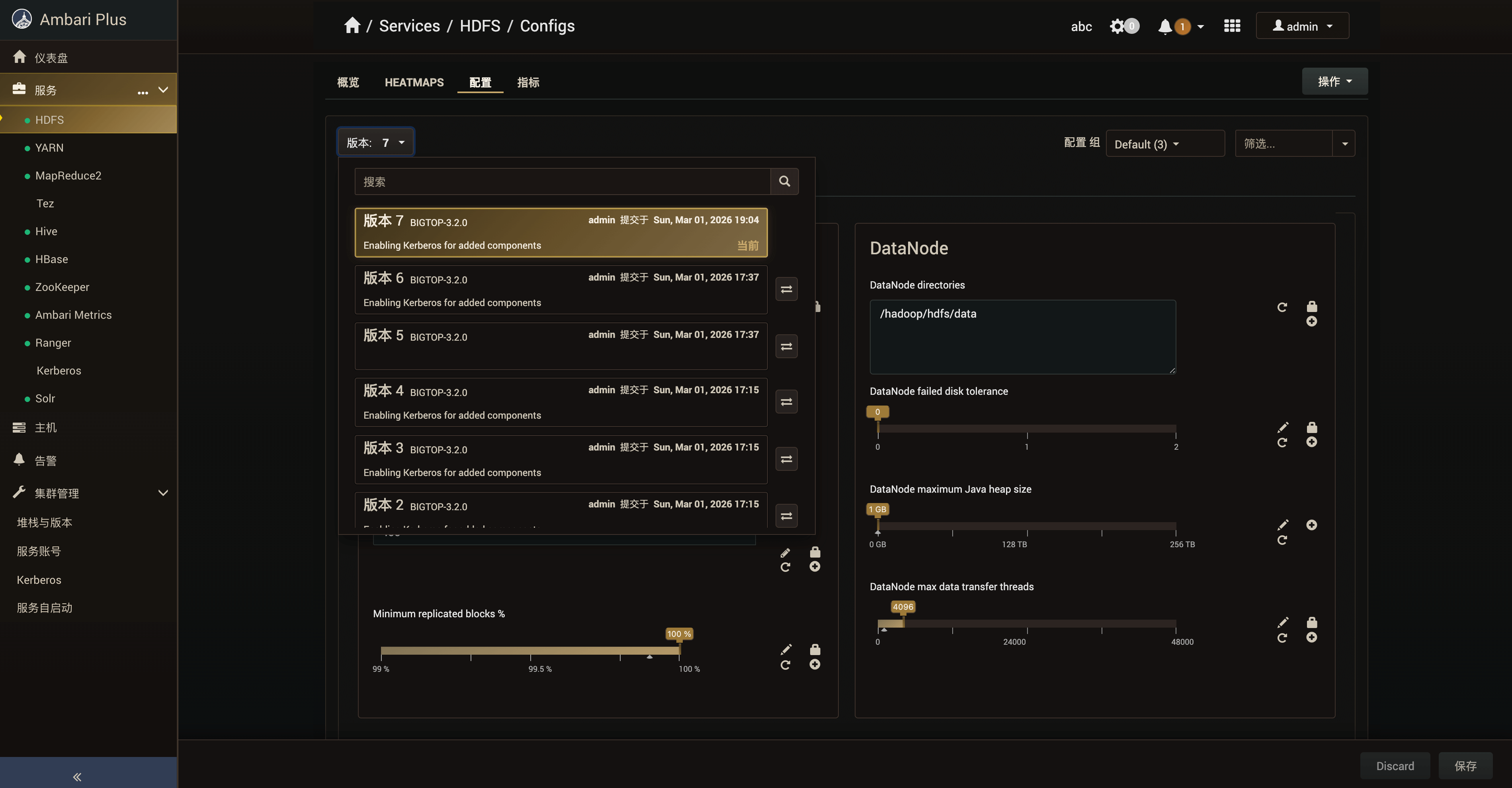Toggle lock for DataNode directories

click(1311, 306)
